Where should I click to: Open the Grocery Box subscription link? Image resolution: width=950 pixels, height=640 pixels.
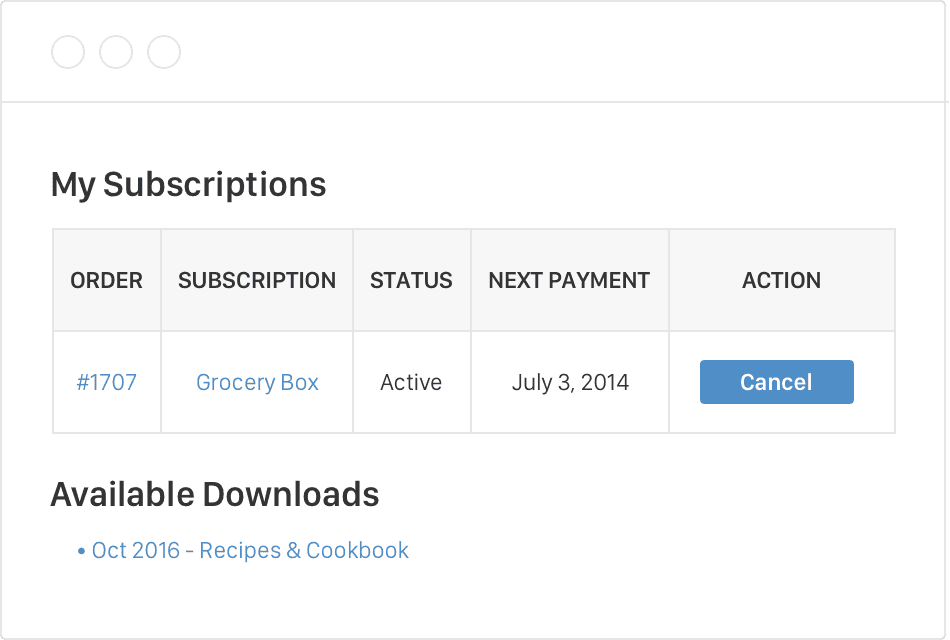(257, 382)
